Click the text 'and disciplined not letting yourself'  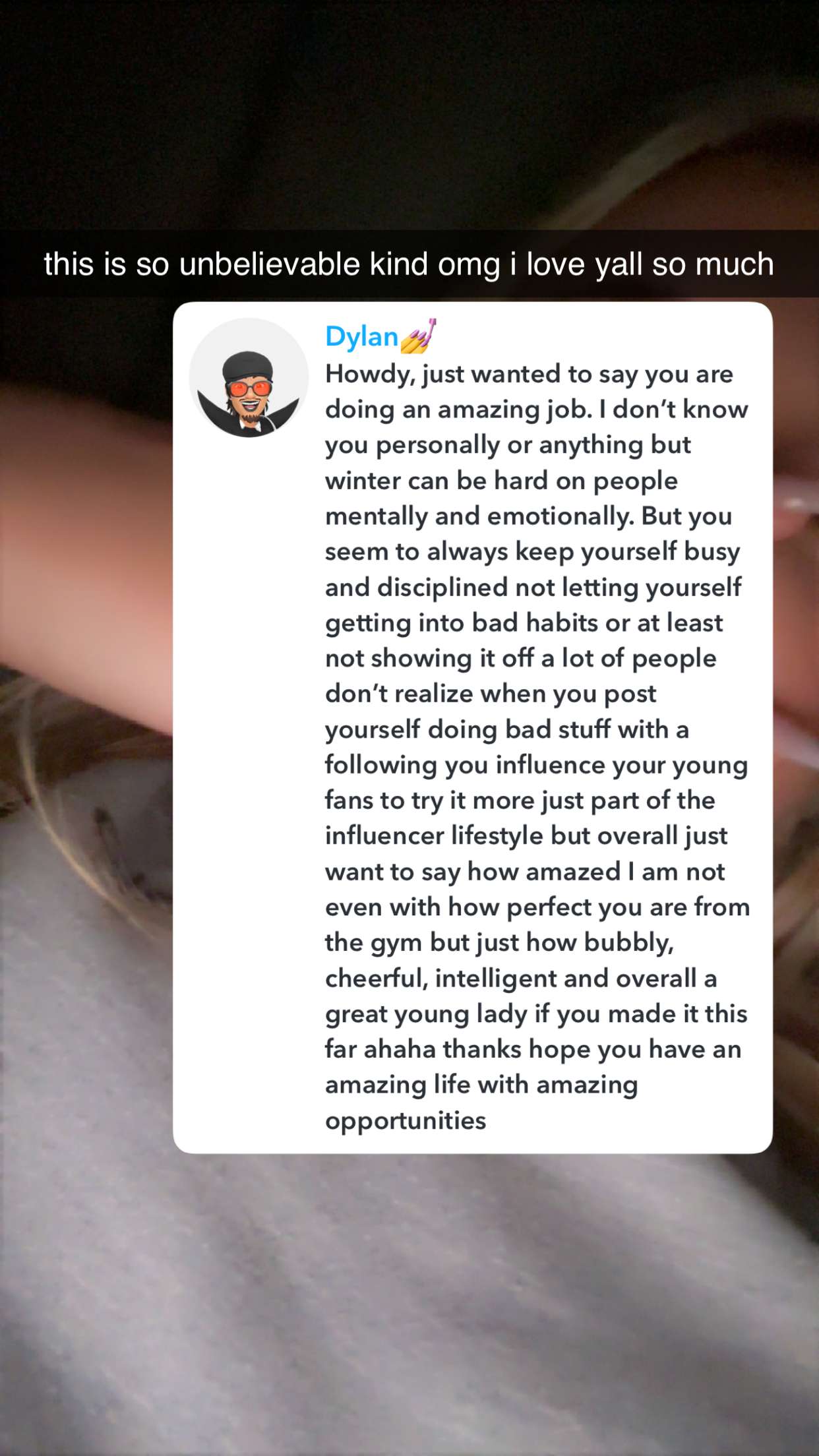(x=533, y=588)
